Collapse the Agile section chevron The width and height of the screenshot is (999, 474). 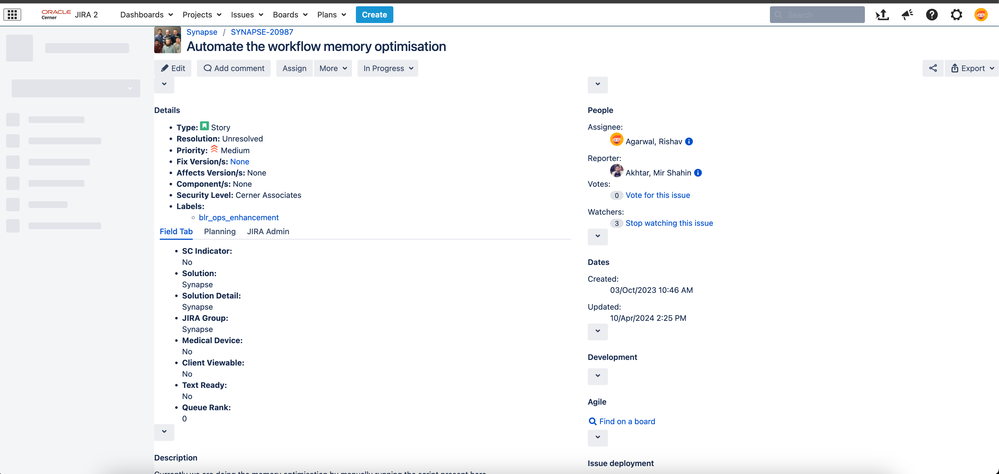pos(598,377)
